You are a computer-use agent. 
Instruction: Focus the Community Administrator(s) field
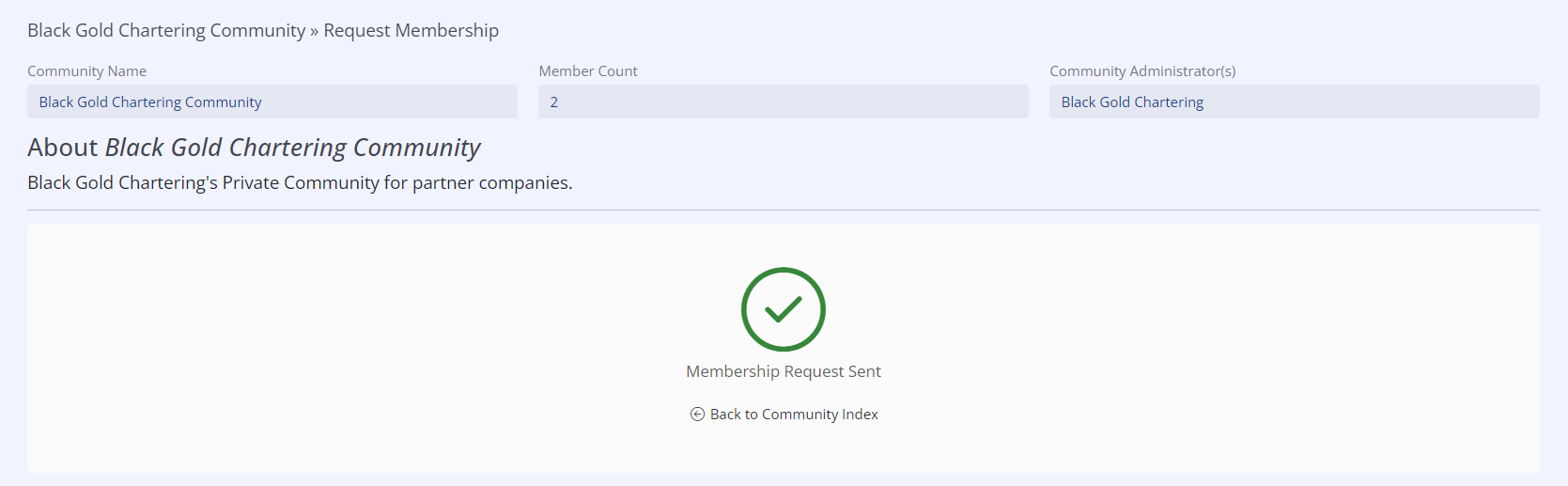click(1294, 102)
